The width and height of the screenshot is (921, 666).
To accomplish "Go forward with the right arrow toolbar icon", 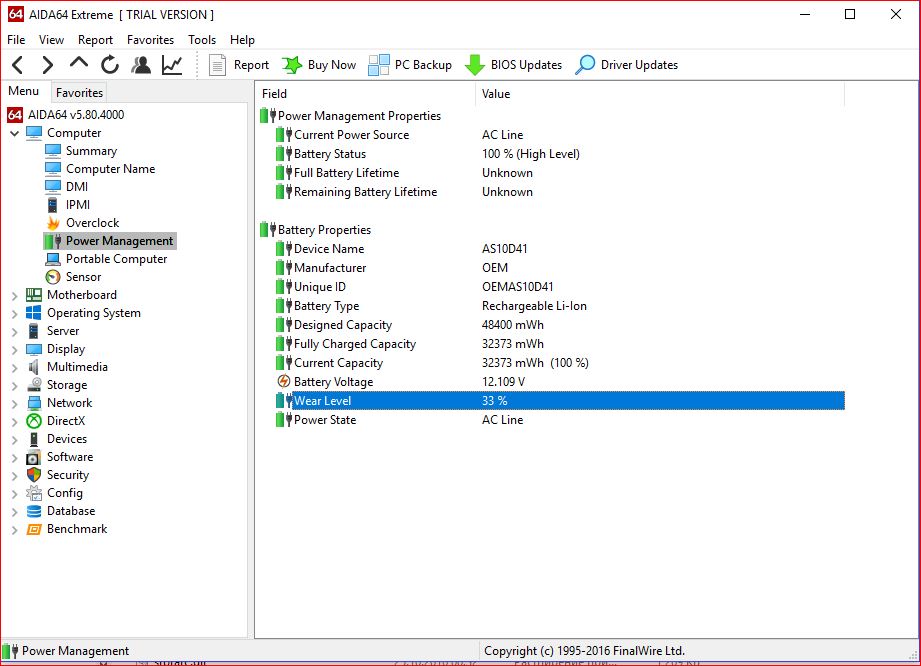I will 48,65.
